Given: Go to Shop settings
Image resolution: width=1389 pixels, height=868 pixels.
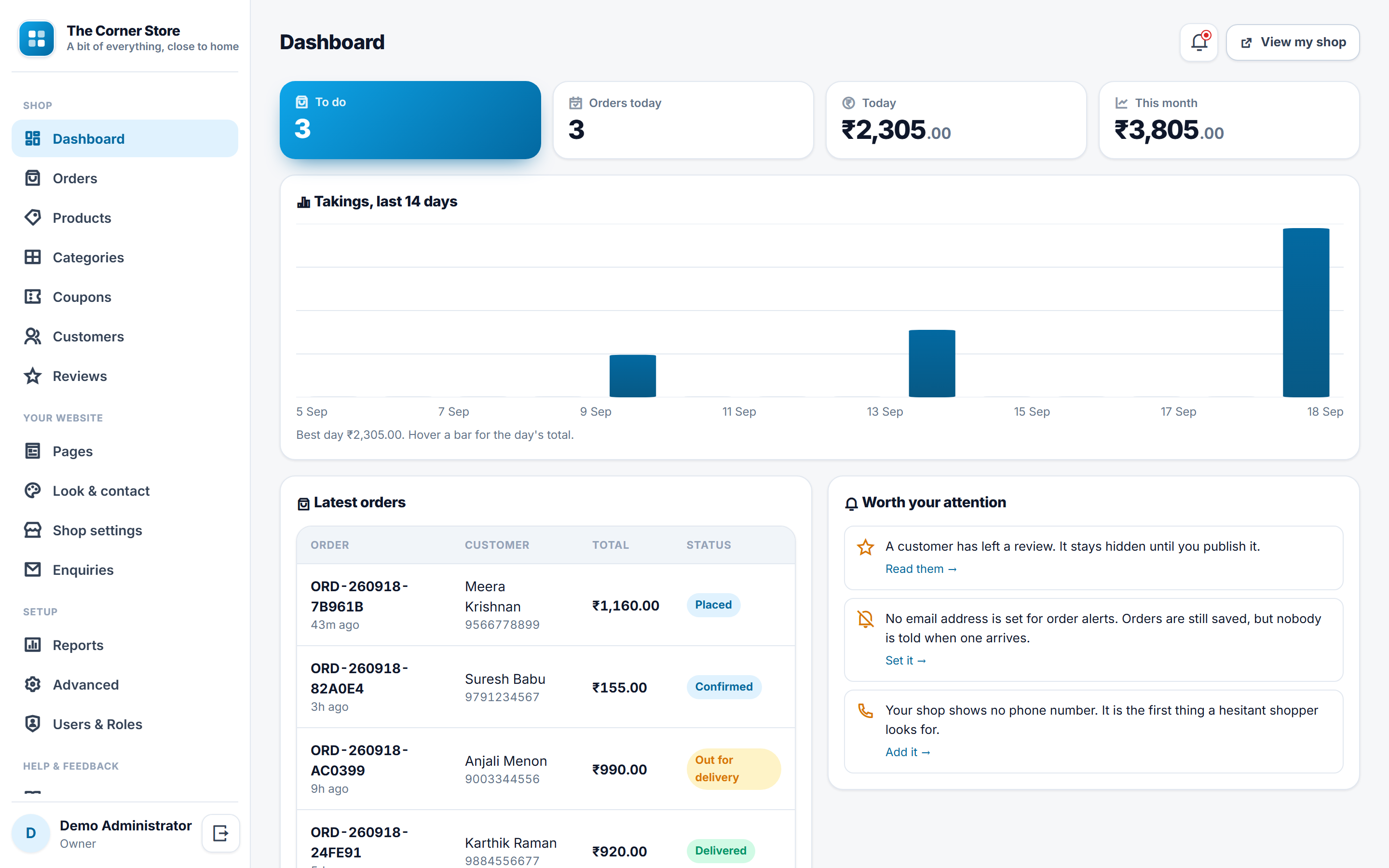Looking at the screenshot, I should tap(124, 530).
